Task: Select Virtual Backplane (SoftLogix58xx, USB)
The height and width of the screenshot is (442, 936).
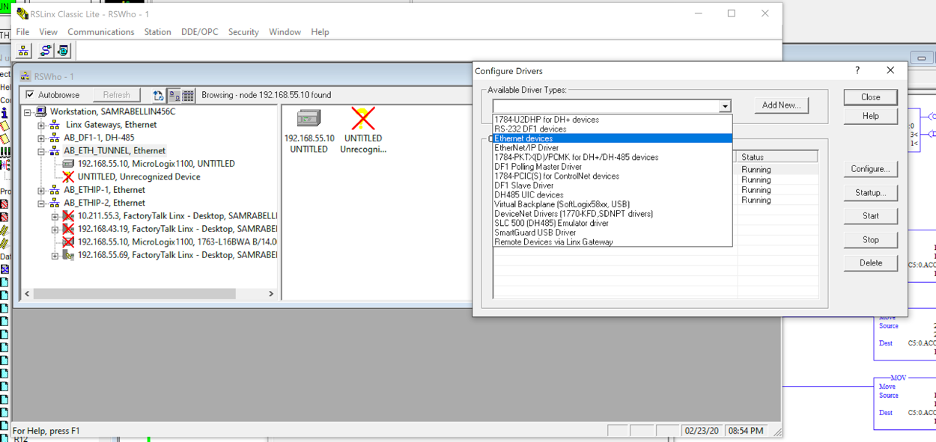Action: coord(612,204)
